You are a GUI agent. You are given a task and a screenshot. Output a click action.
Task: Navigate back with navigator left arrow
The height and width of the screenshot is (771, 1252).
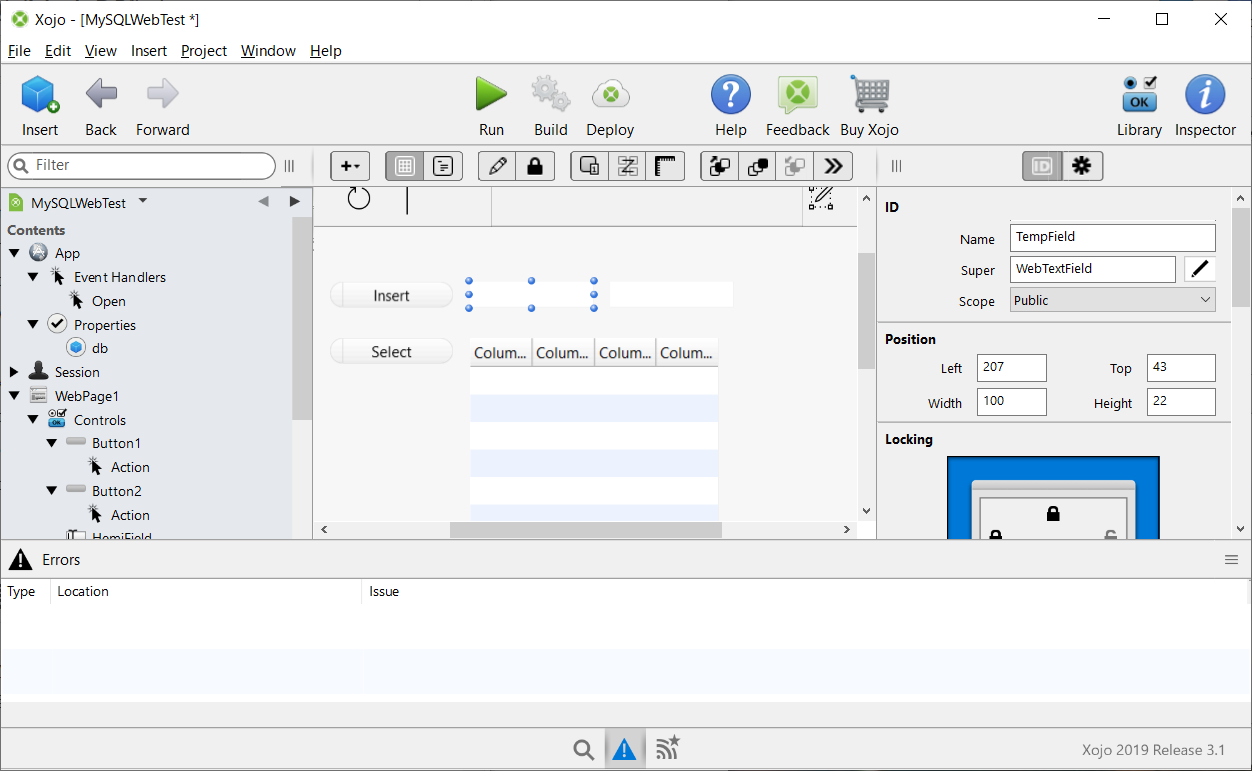pos(263,202)
